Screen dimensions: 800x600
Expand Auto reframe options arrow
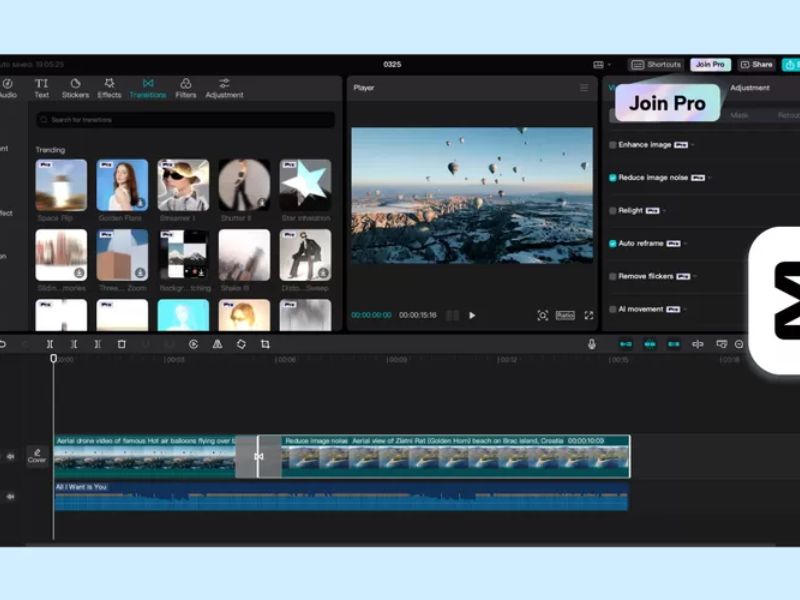pos(686,244)
